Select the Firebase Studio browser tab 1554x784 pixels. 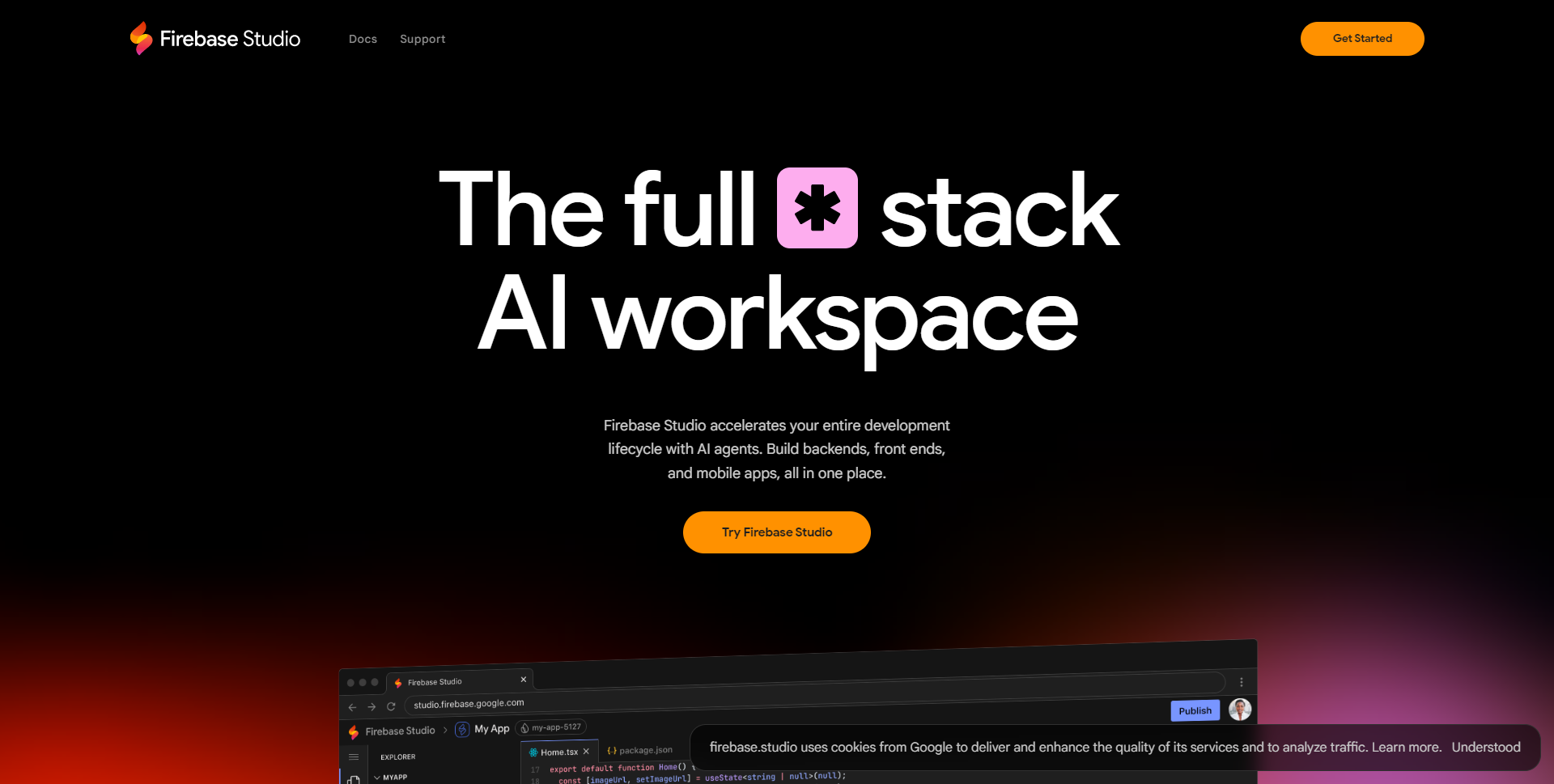pos(458,681)
